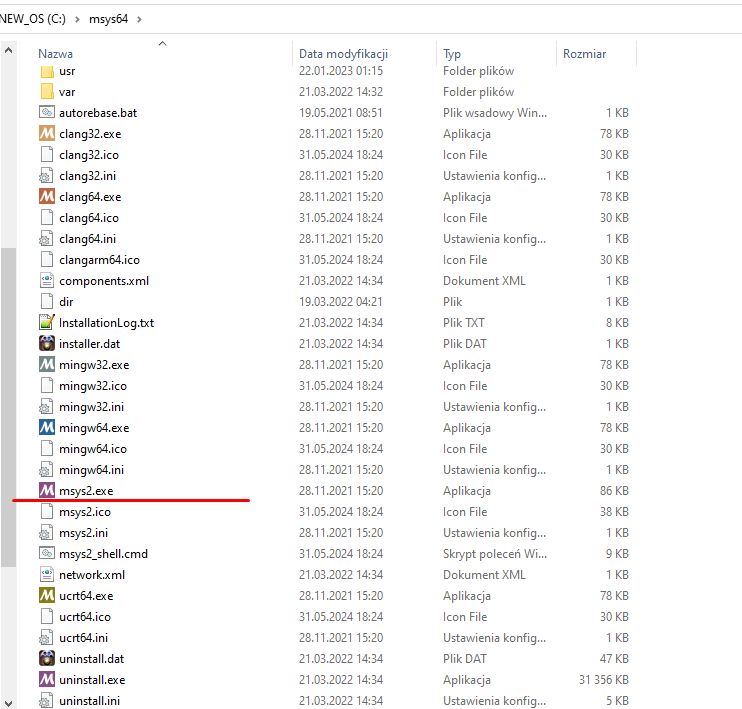Click type 'Plik wsadowy Win...' for autorebase.bat

495,113
